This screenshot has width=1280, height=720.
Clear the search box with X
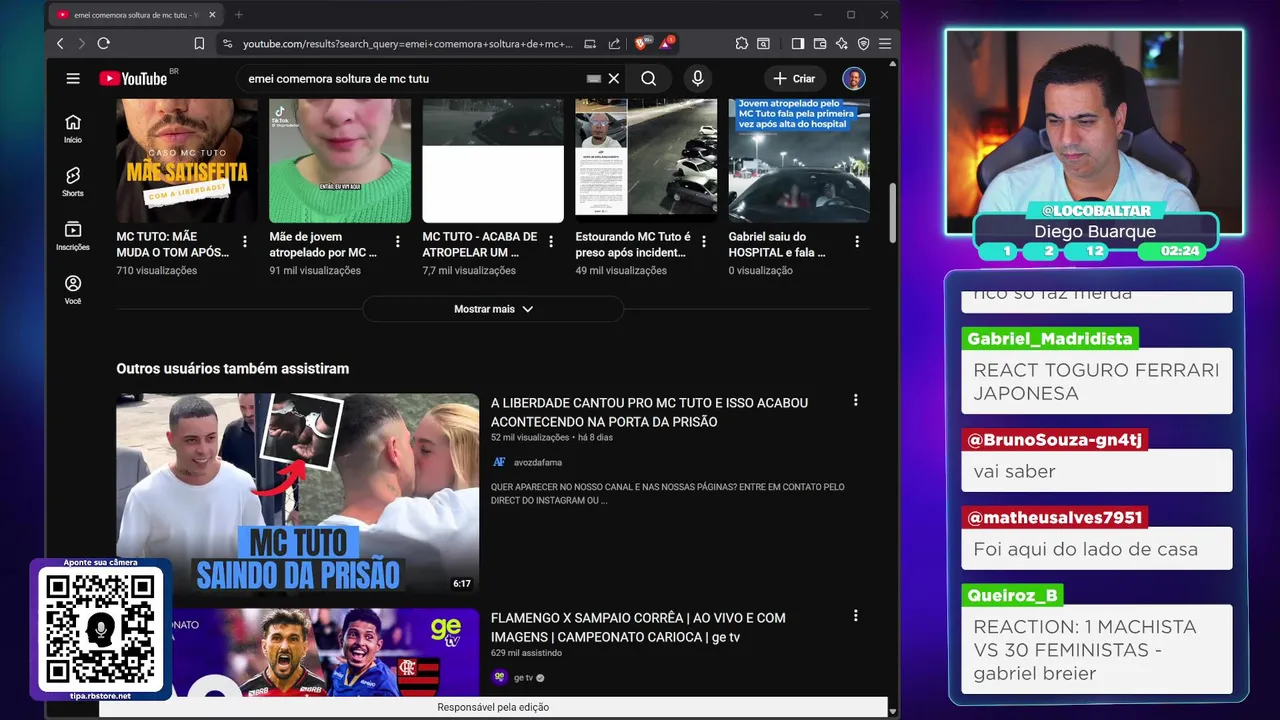[614, 78]
